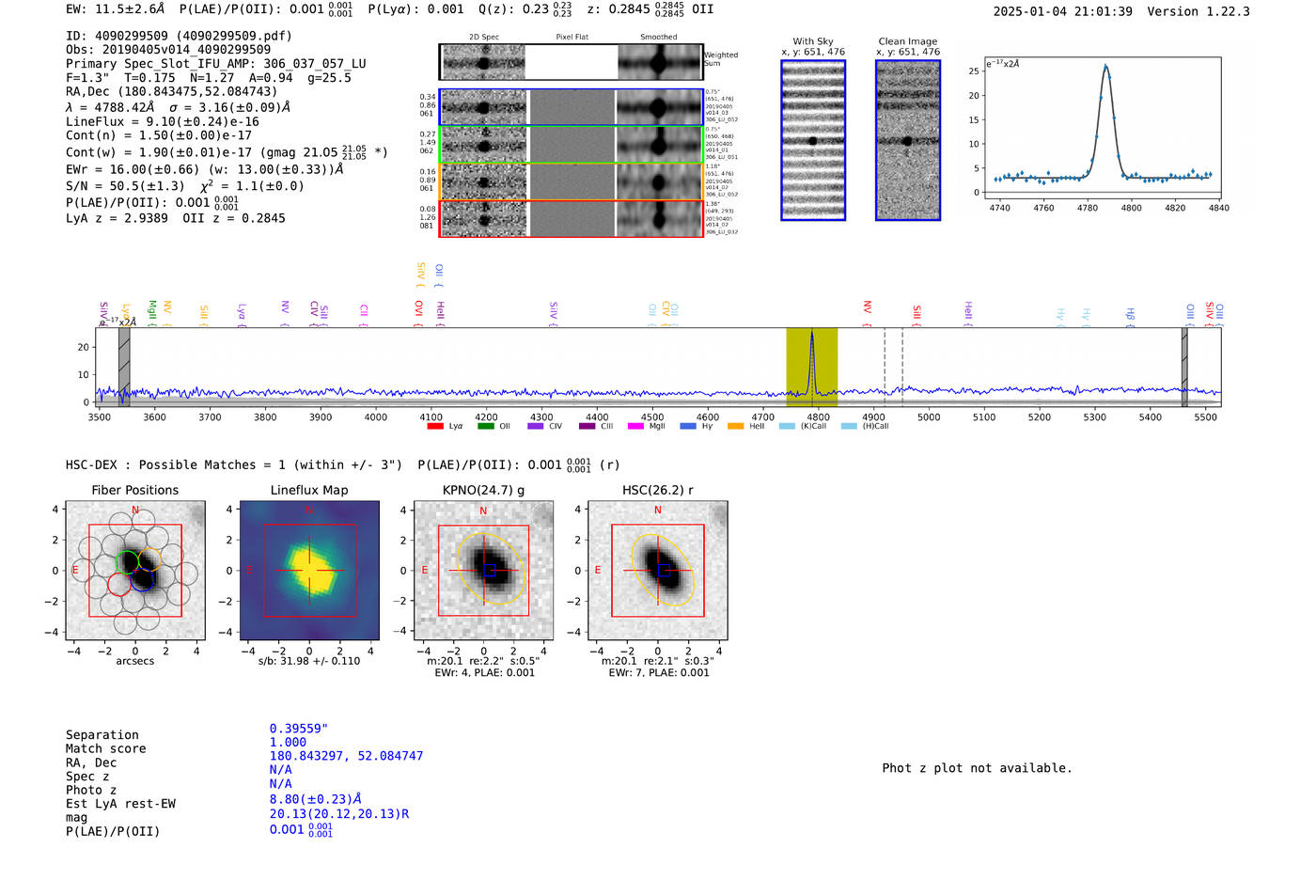
Task: Select the blue-bordered fiber spectrum row
Action: coord(572,107)
